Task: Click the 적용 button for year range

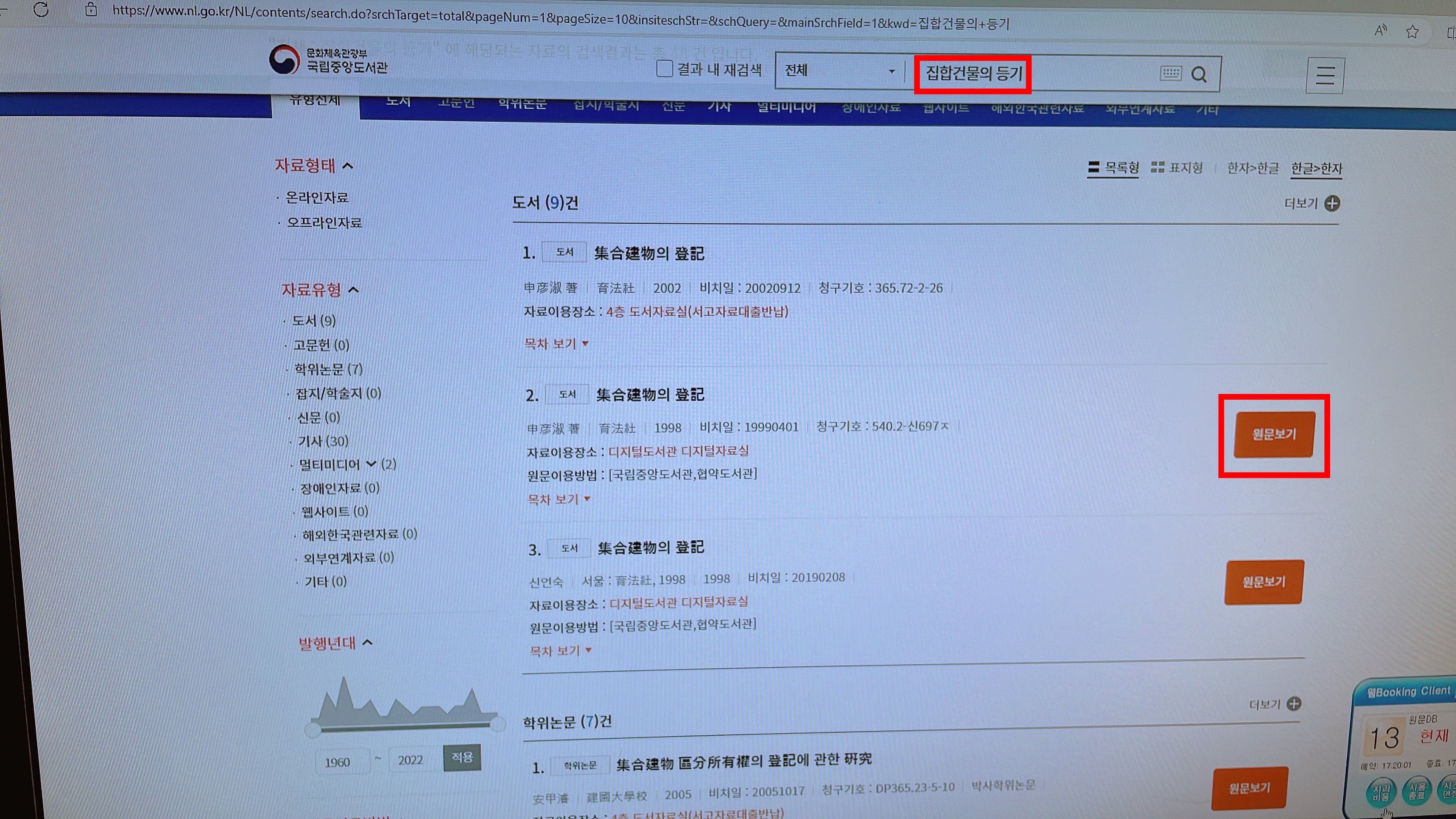Action: [462, 758]
